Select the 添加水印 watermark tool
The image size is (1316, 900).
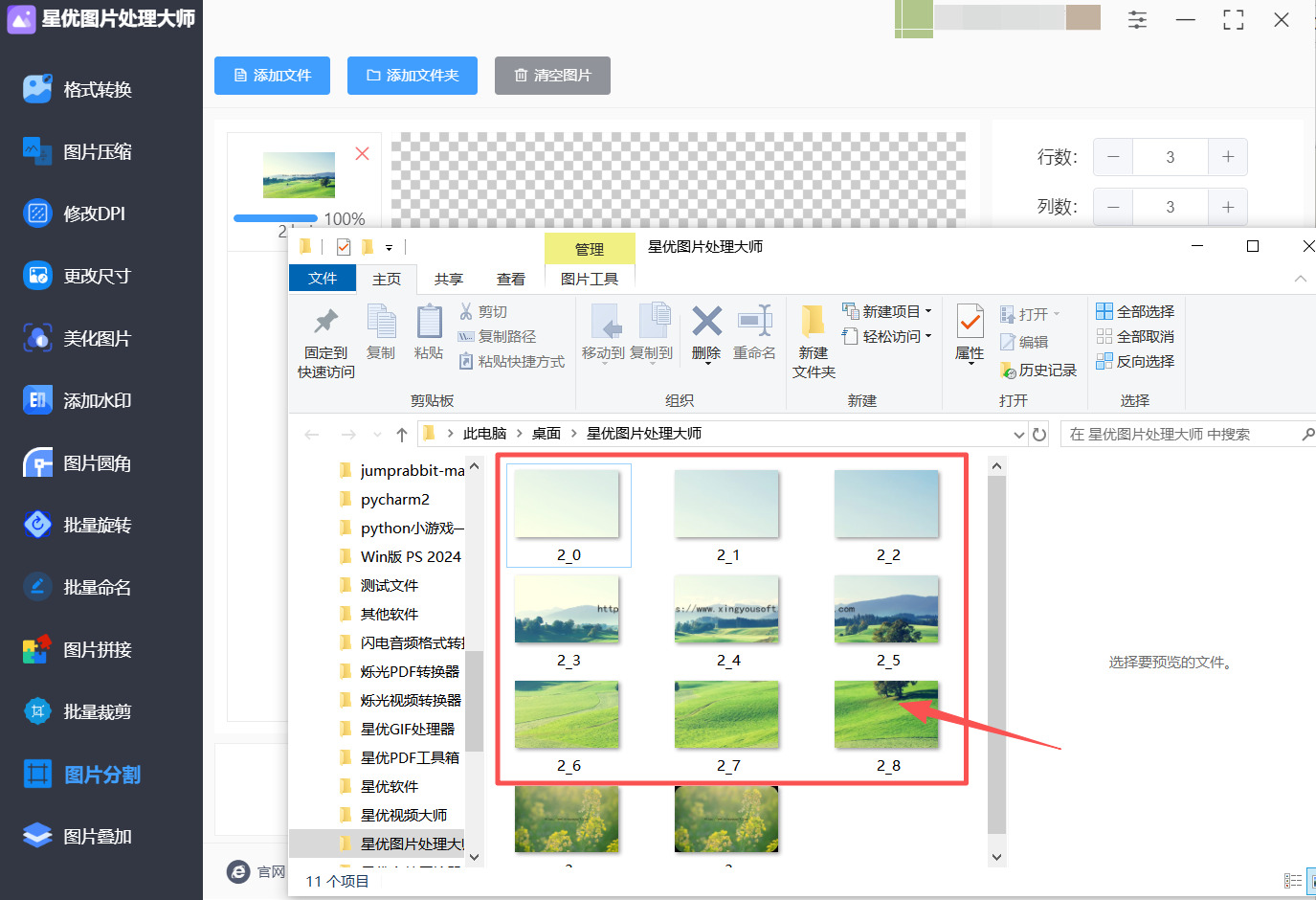point(77,400)
